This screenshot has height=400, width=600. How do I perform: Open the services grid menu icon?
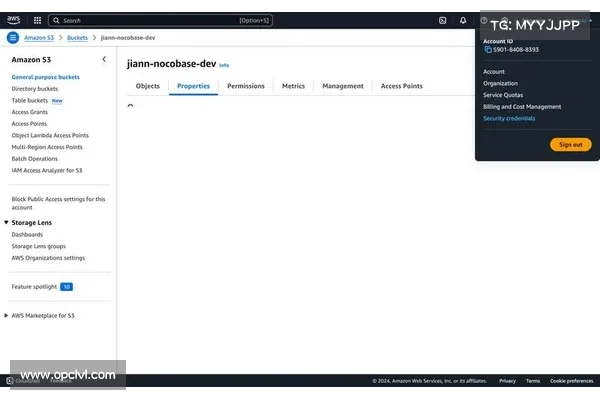click(37, 20)
